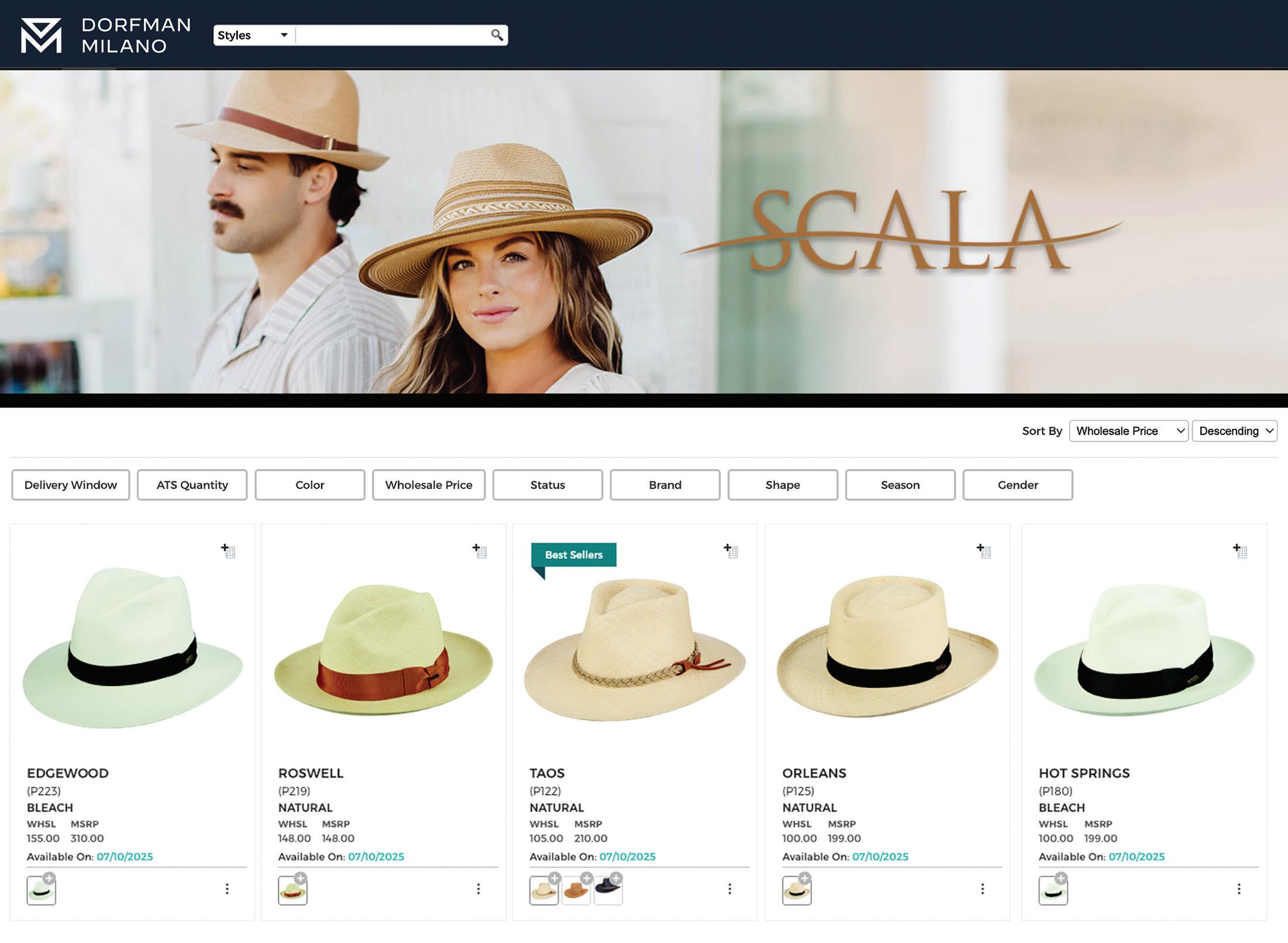1288x943 pixels.
Task: Expand the Status filter
Action: pos(548,485)
